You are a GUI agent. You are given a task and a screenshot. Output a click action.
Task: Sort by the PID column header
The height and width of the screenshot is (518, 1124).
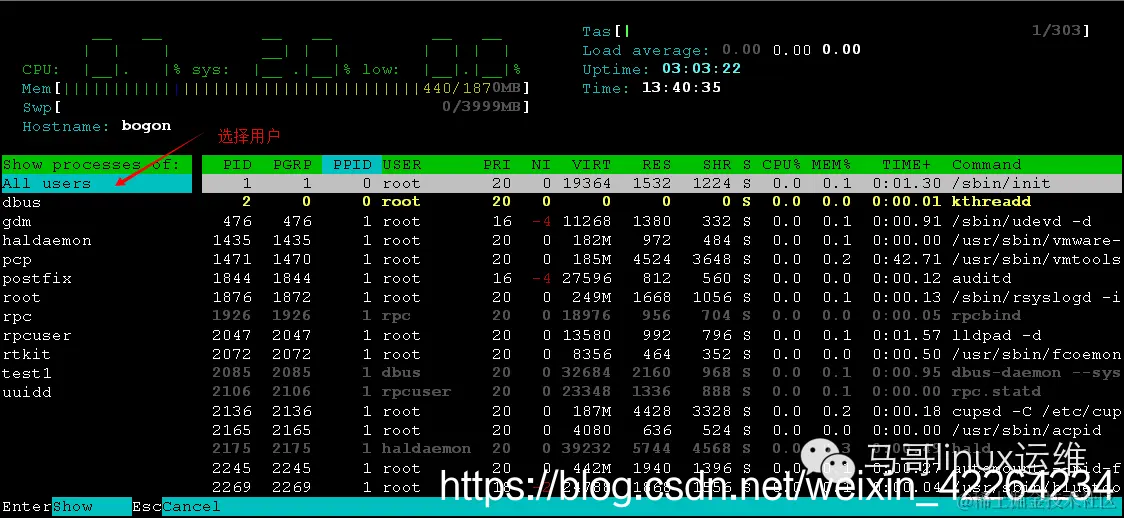pos(237,165)
